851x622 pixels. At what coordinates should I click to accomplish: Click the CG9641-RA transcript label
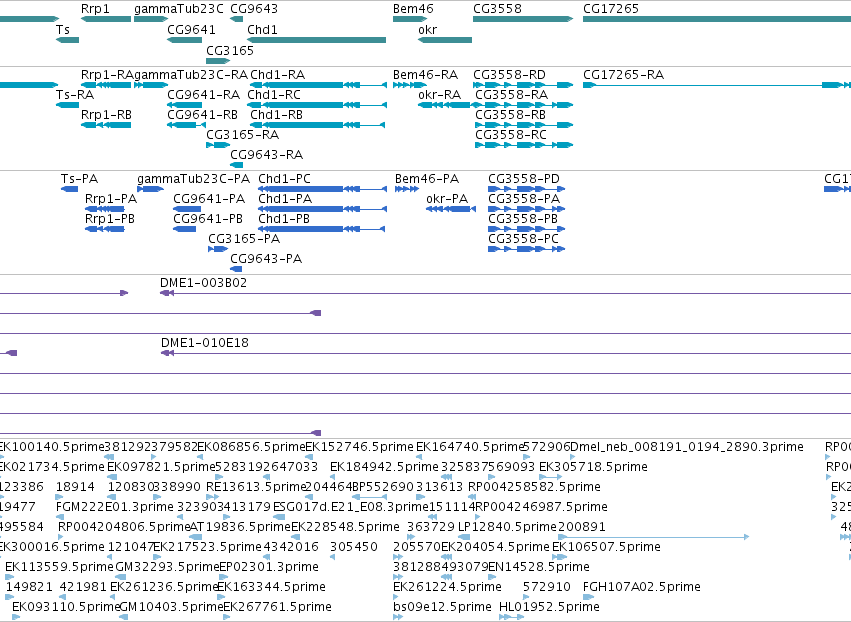[204, 94]
